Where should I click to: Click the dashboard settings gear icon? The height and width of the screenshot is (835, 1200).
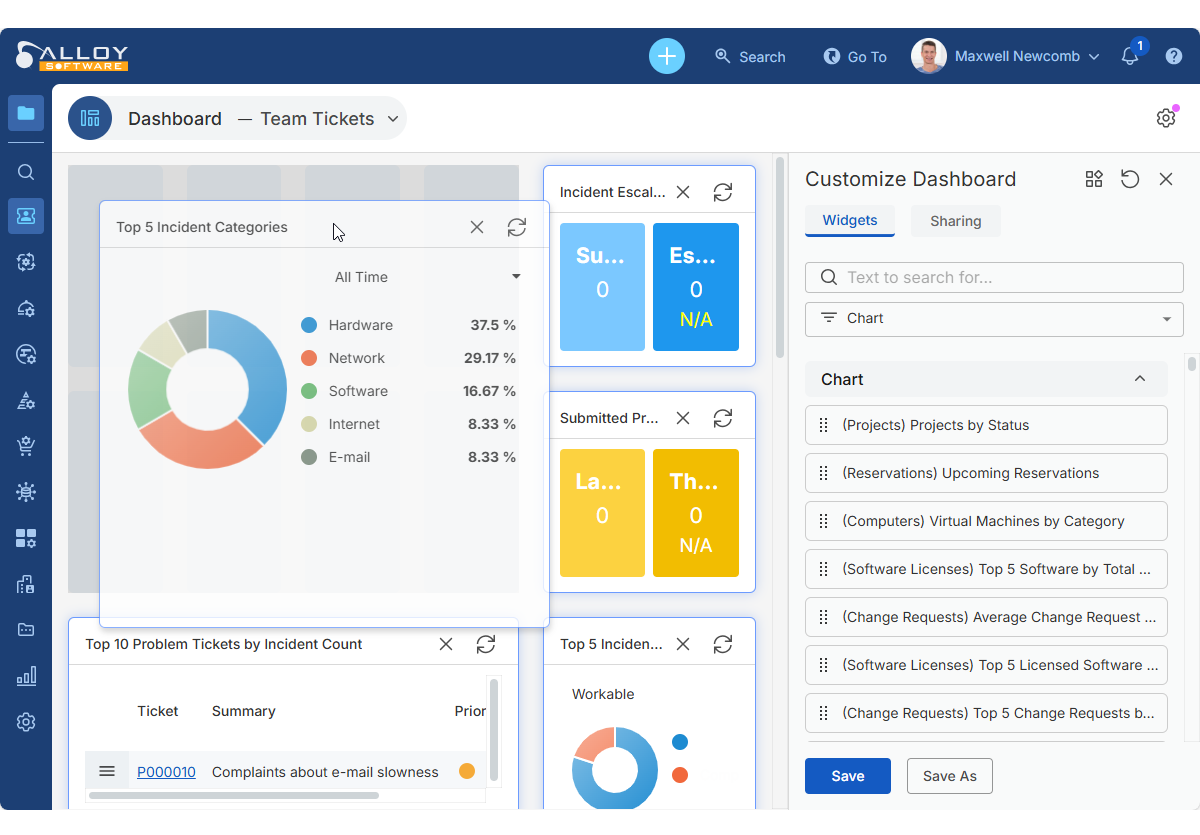(x=1166, y=118)
